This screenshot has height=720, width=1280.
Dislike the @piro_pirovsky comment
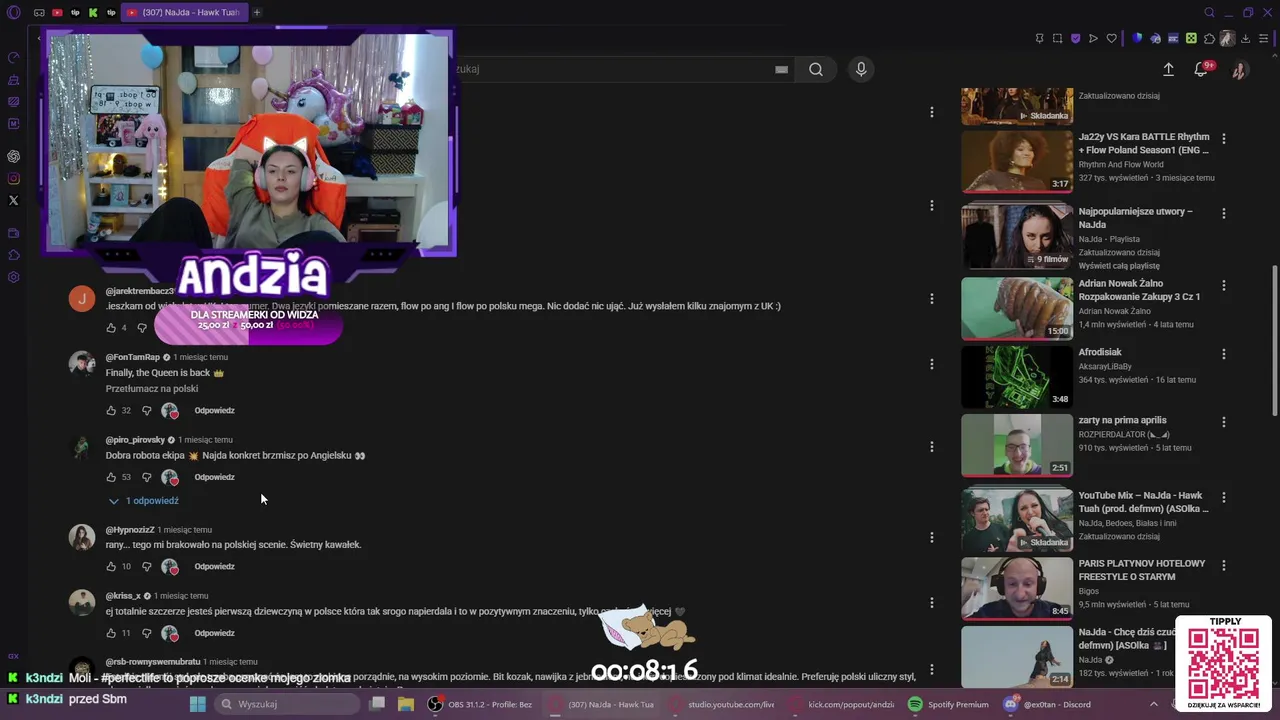coord(146,477)
